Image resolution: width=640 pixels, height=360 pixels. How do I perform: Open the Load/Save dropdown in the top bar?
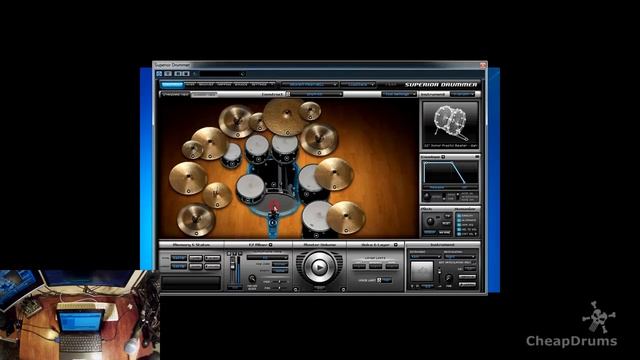358,84
